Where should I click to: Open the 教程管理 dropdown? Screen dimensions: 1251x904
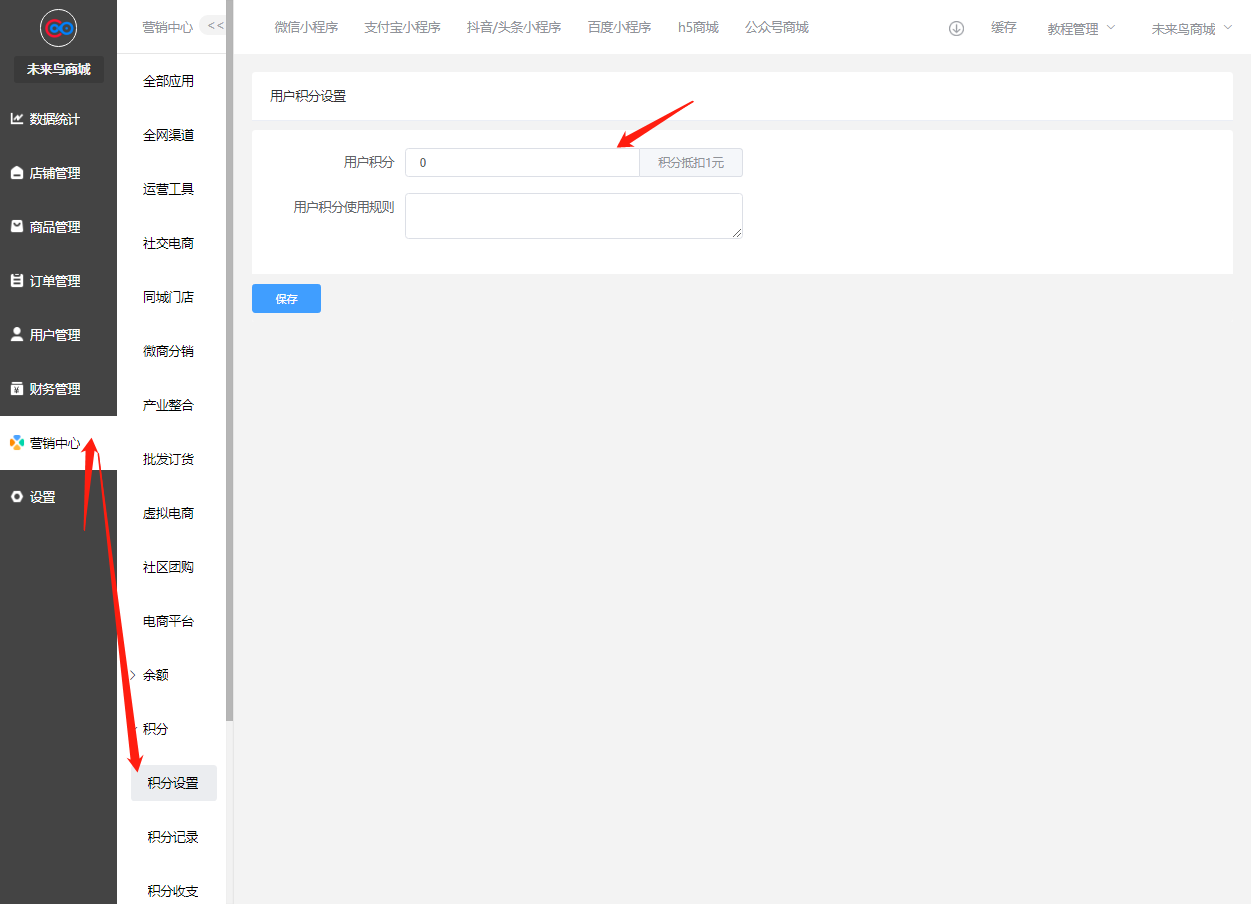1080,29
